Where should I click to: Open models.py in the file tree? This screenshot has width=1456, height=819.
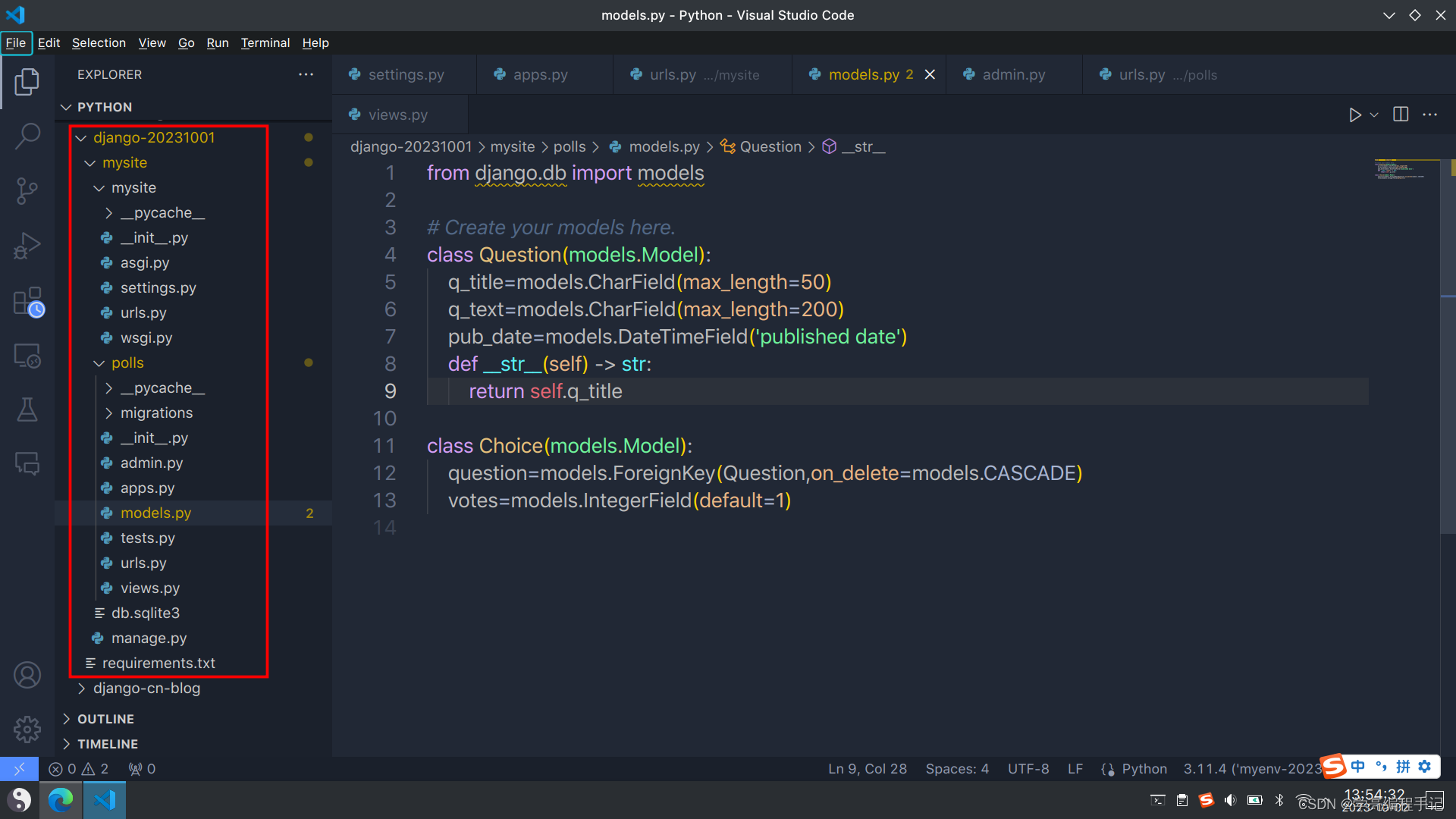155,513
